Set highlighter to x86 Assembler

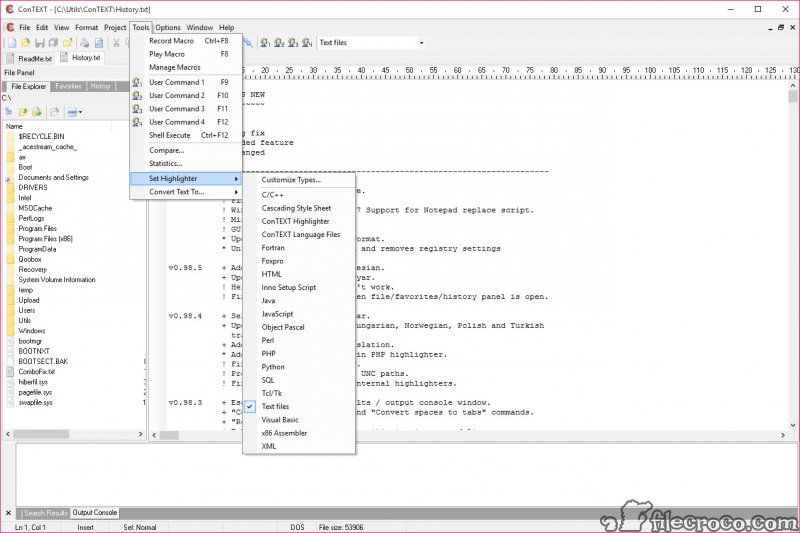pyautogui.click(x=299, y=433)
